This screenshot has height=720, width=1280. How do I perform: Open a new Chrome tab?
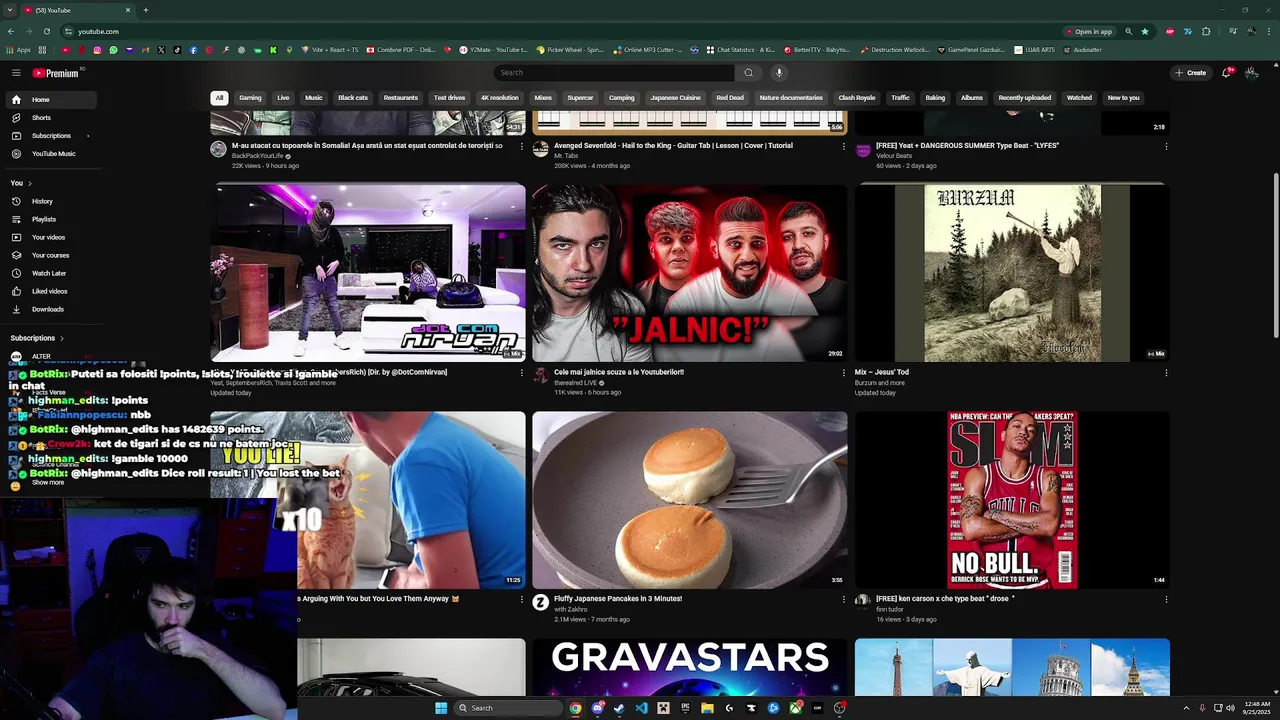pyautogui.click(x=146, y=10)
